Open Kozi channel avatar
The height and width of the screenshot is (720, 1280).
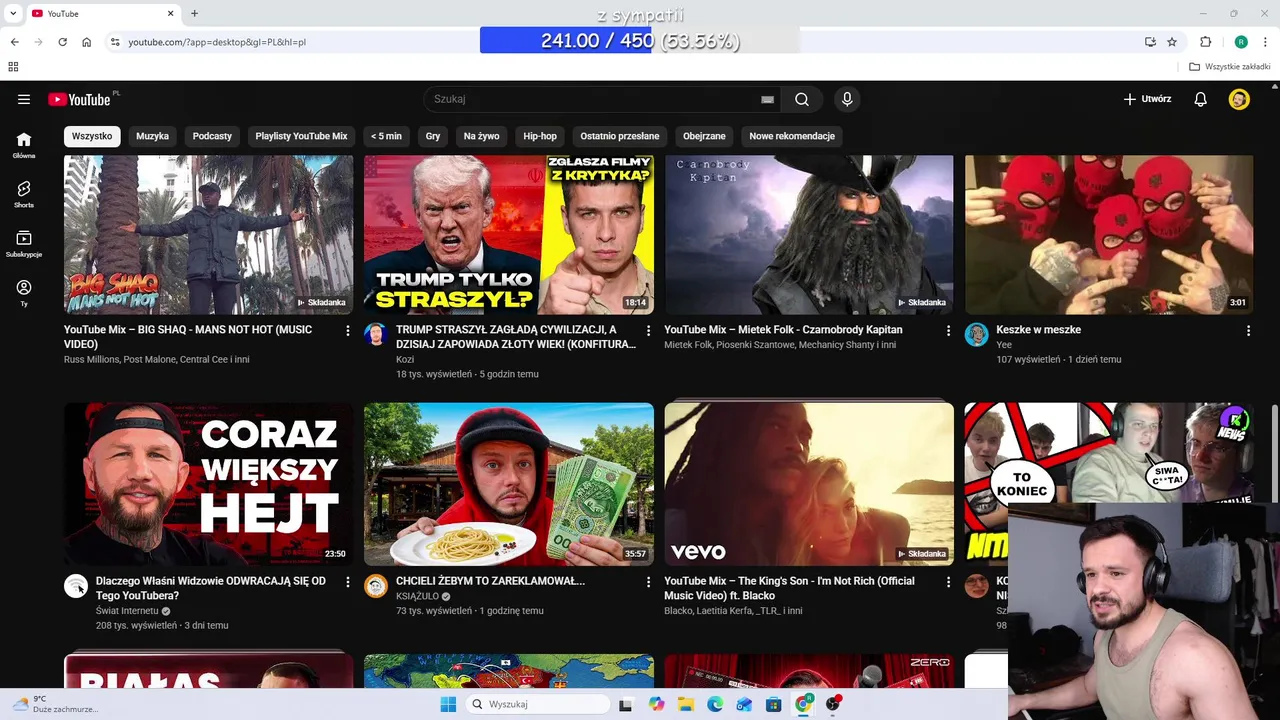tap(376, 335)
